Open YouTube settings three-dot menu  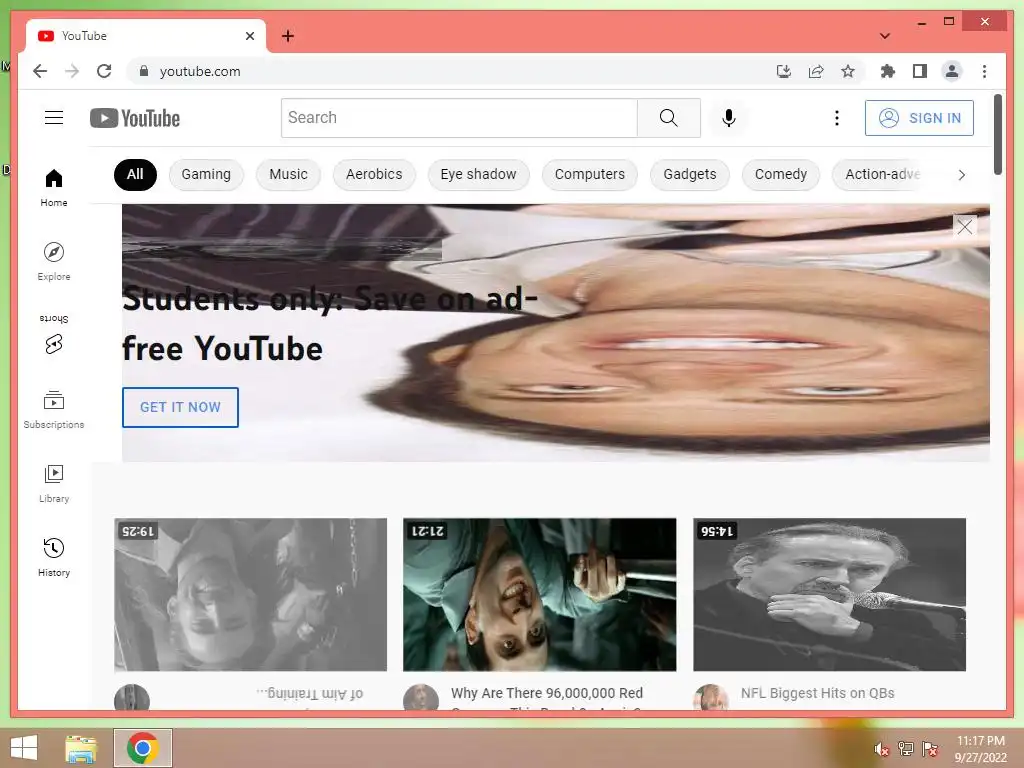837,118
